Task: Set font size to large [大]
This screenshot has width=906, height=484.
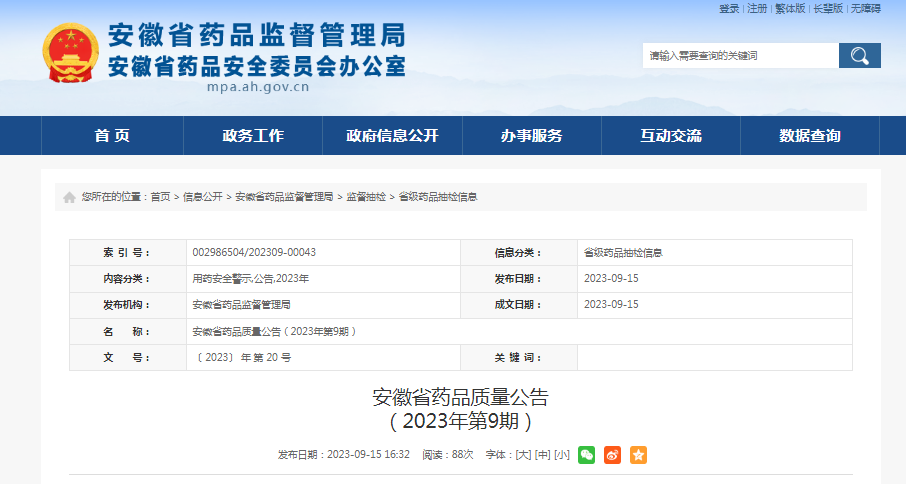Action: [522, 455]
